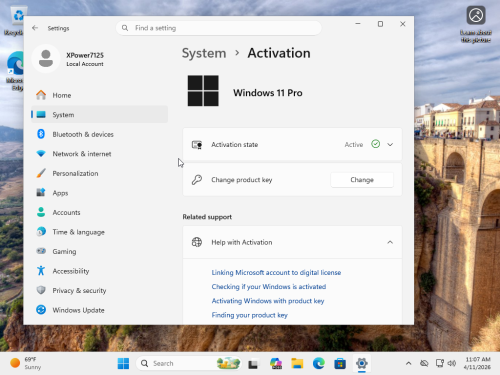Image resolution: width=500 pixels, height=375 pixels.
Task: Open Privacy & security settings
Action: click(x=99, y=290)
